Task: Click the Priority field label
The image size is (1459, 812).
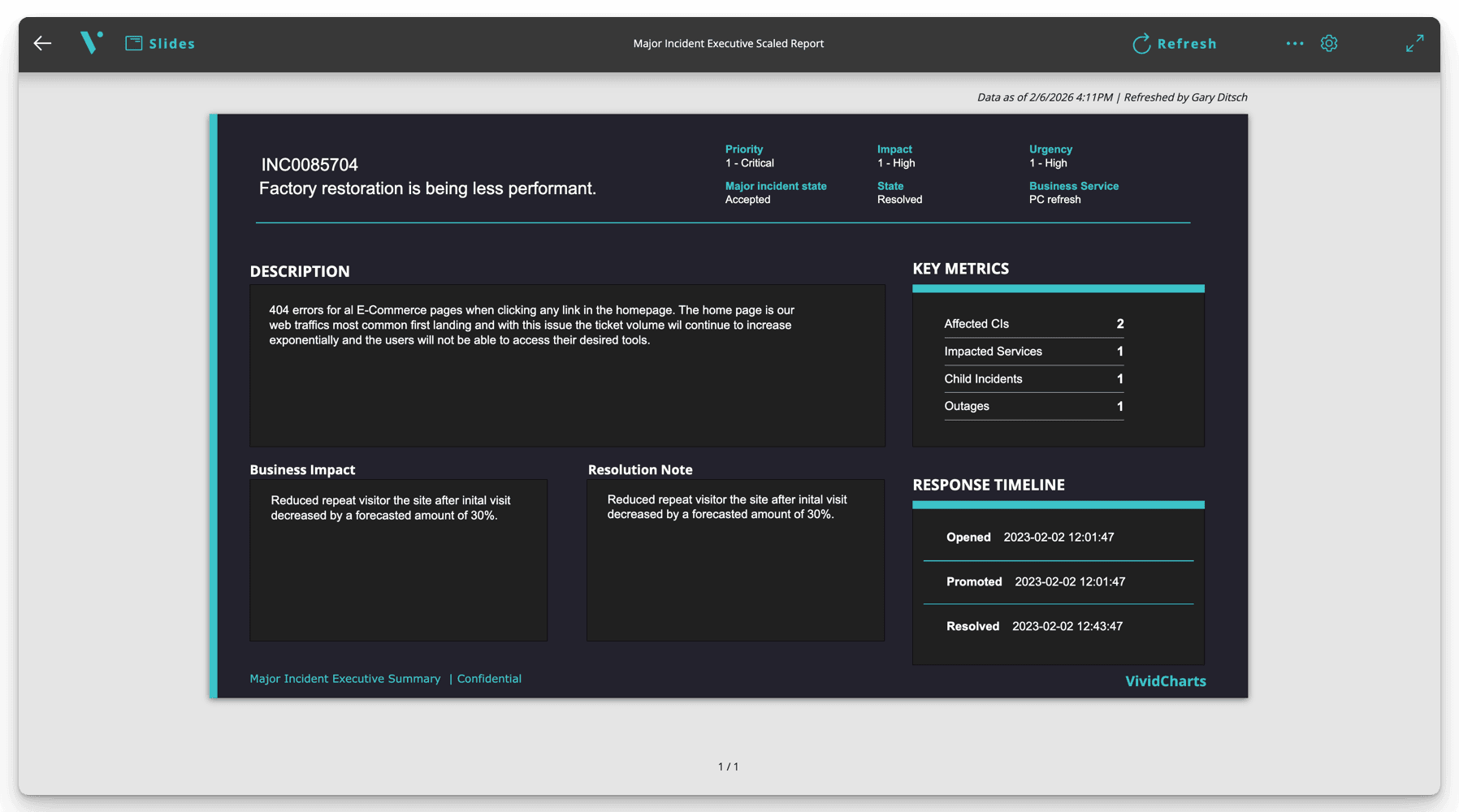Action: pyautogui.click(x=744, y=149)
